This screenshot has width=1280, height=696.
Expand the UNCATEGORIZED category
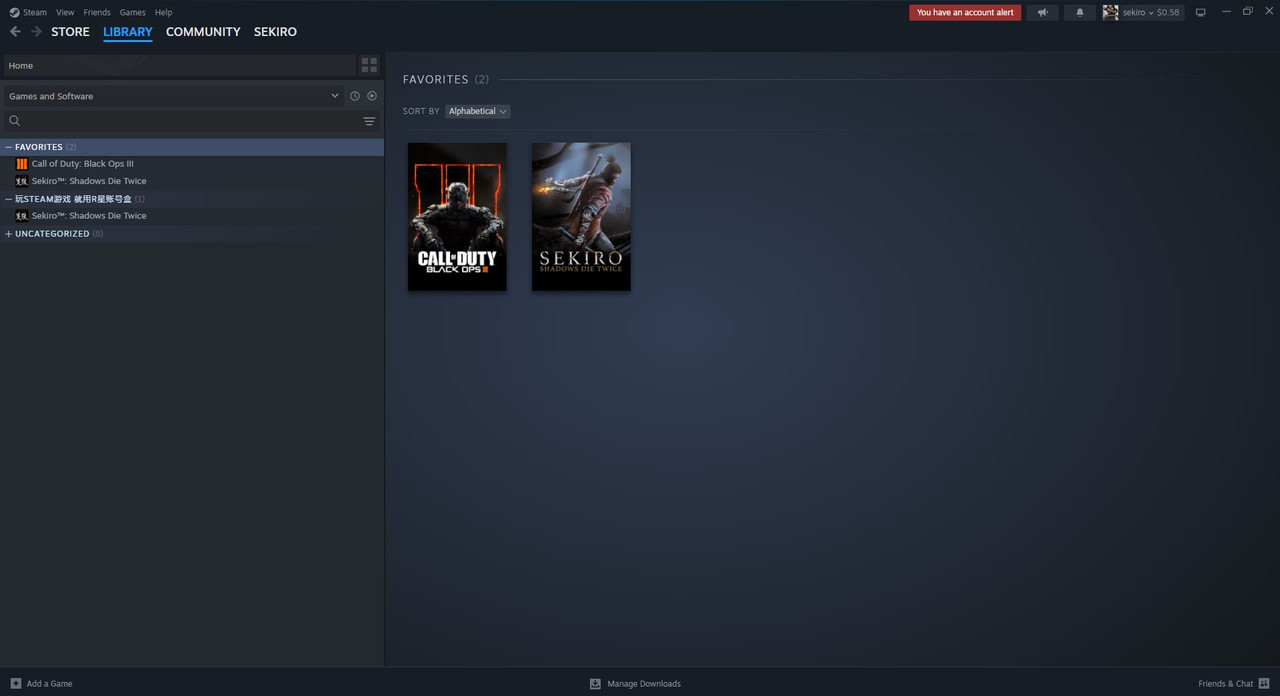point(9,234)
